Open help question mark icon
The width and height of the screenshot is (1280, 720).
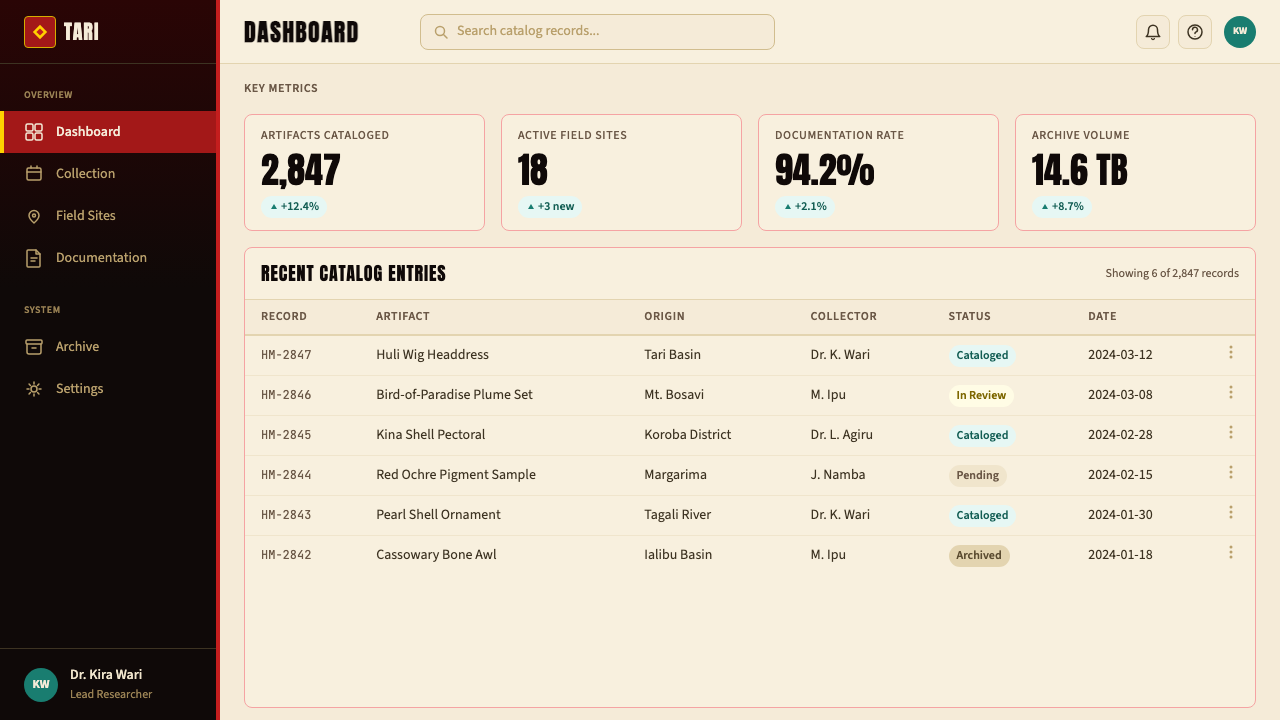coord(1195,32)
